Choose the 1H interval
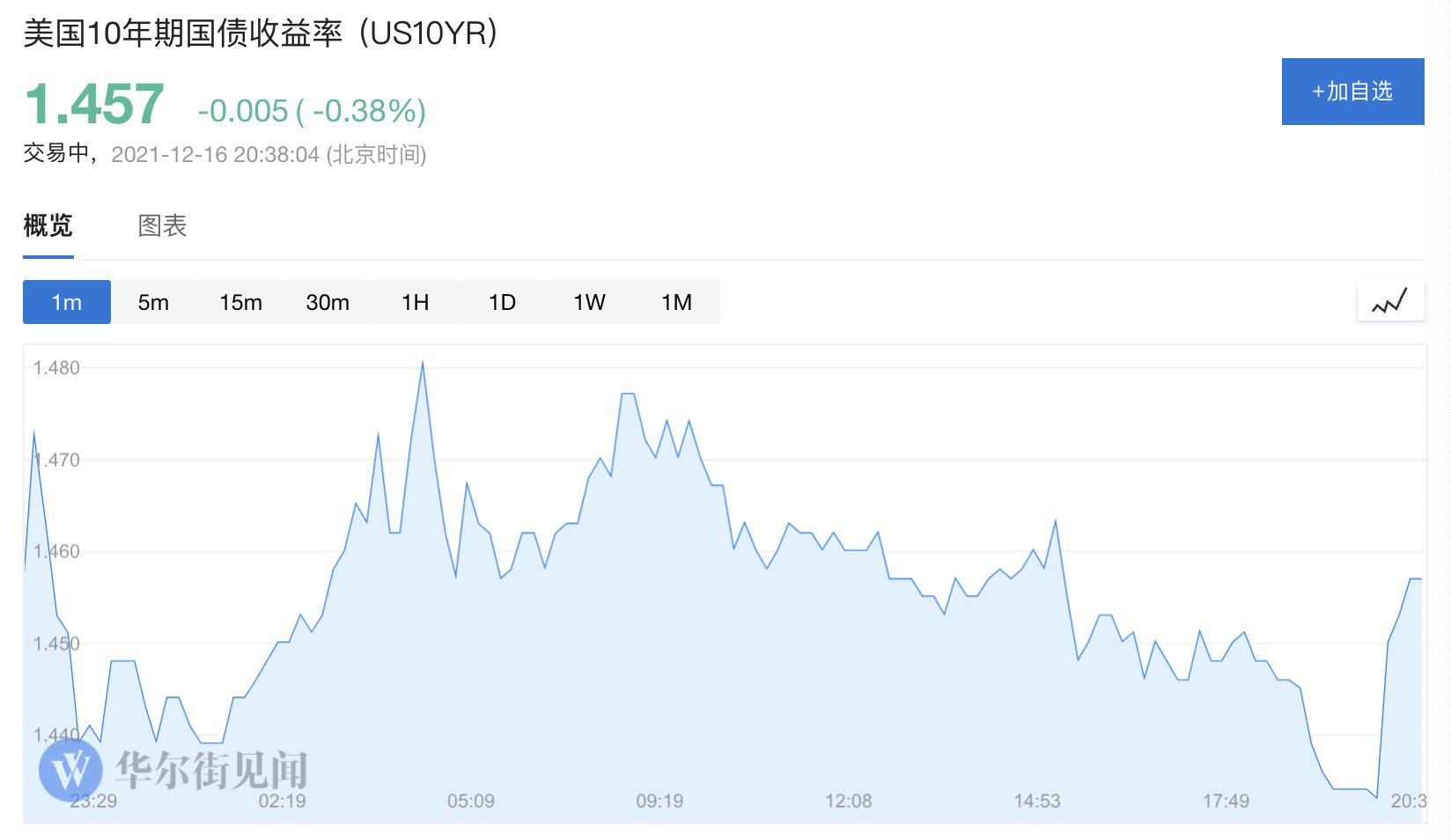Screen dimensions: 1451x840 click(x=415, y=302)
